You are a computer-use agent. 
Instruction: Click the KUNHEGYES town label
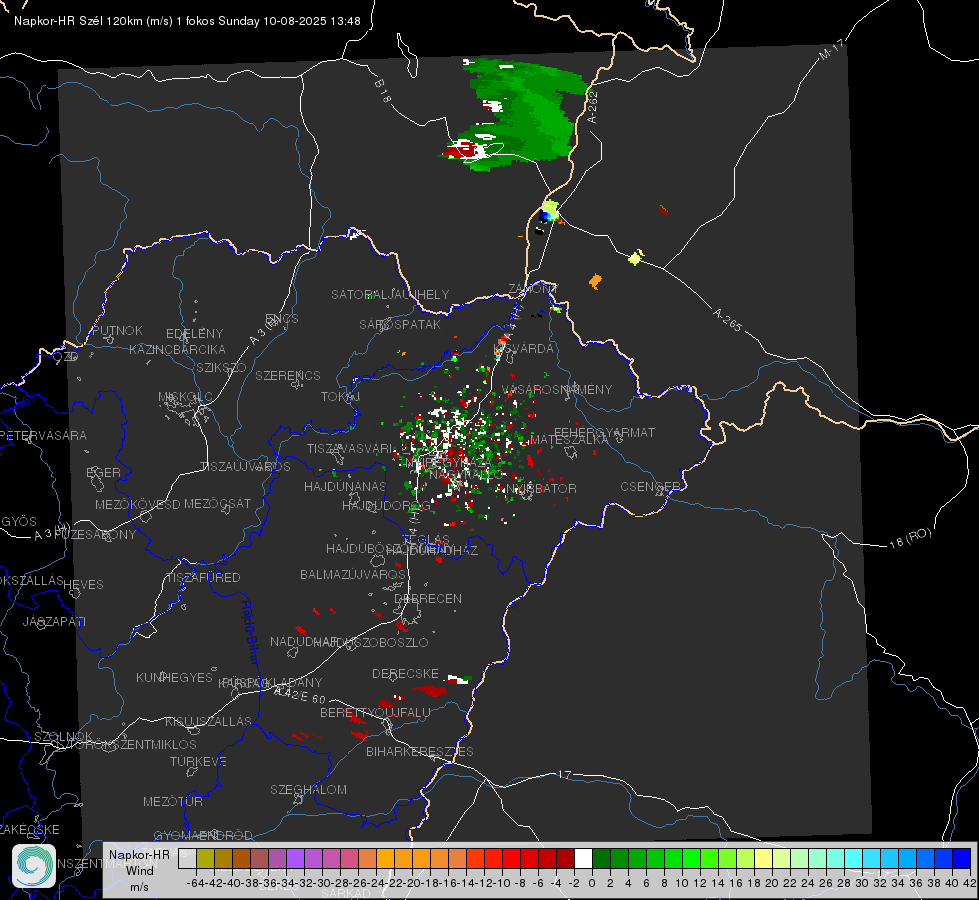pos(174,677)
